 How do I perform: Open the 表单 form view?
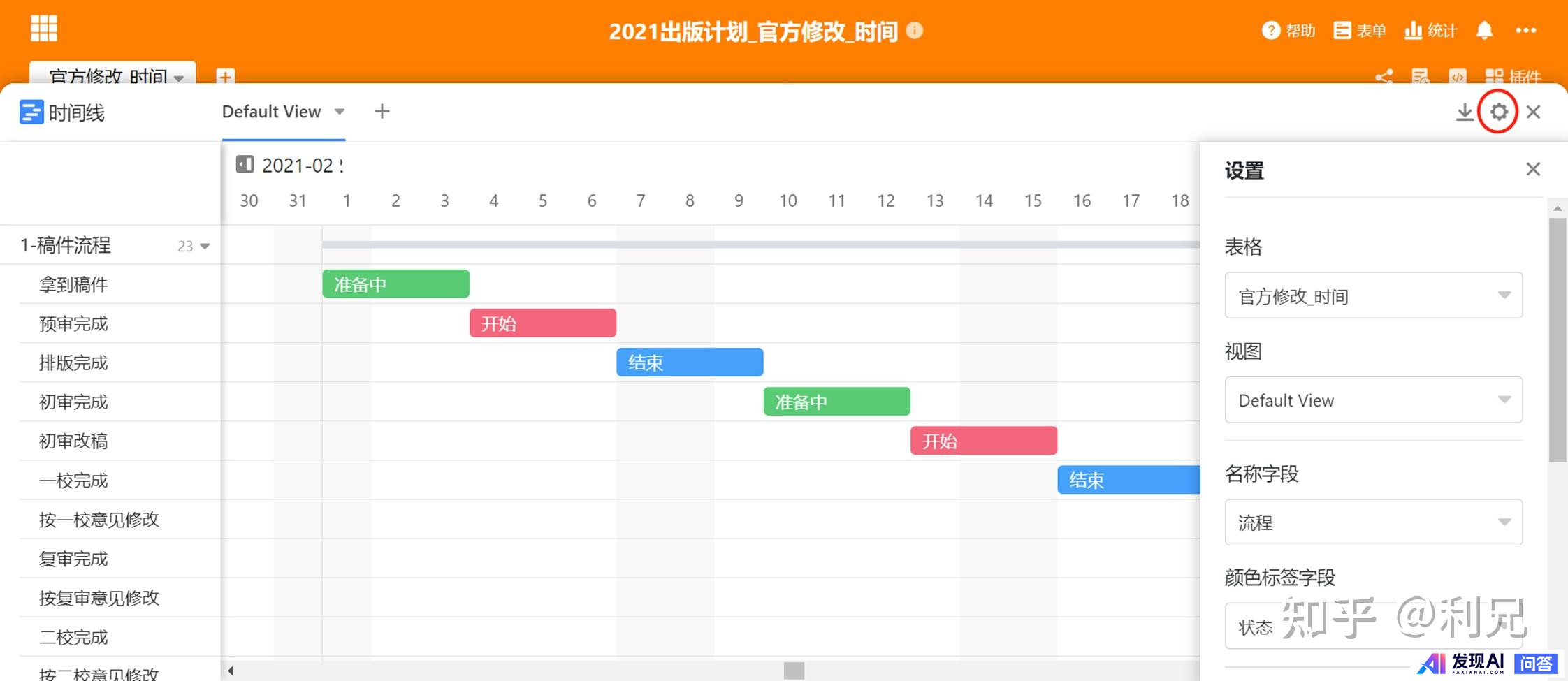[1360, 31]
